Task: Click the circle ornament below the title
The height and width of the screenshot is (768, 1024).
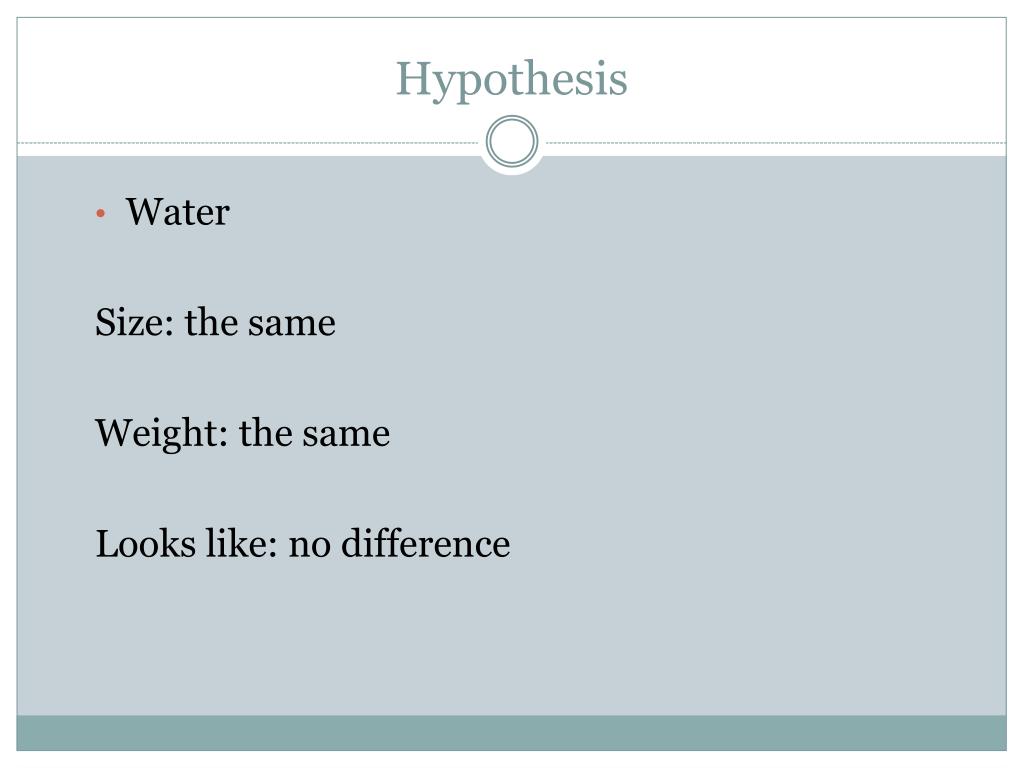Action: pyautogui.click(x=512, y=141)
